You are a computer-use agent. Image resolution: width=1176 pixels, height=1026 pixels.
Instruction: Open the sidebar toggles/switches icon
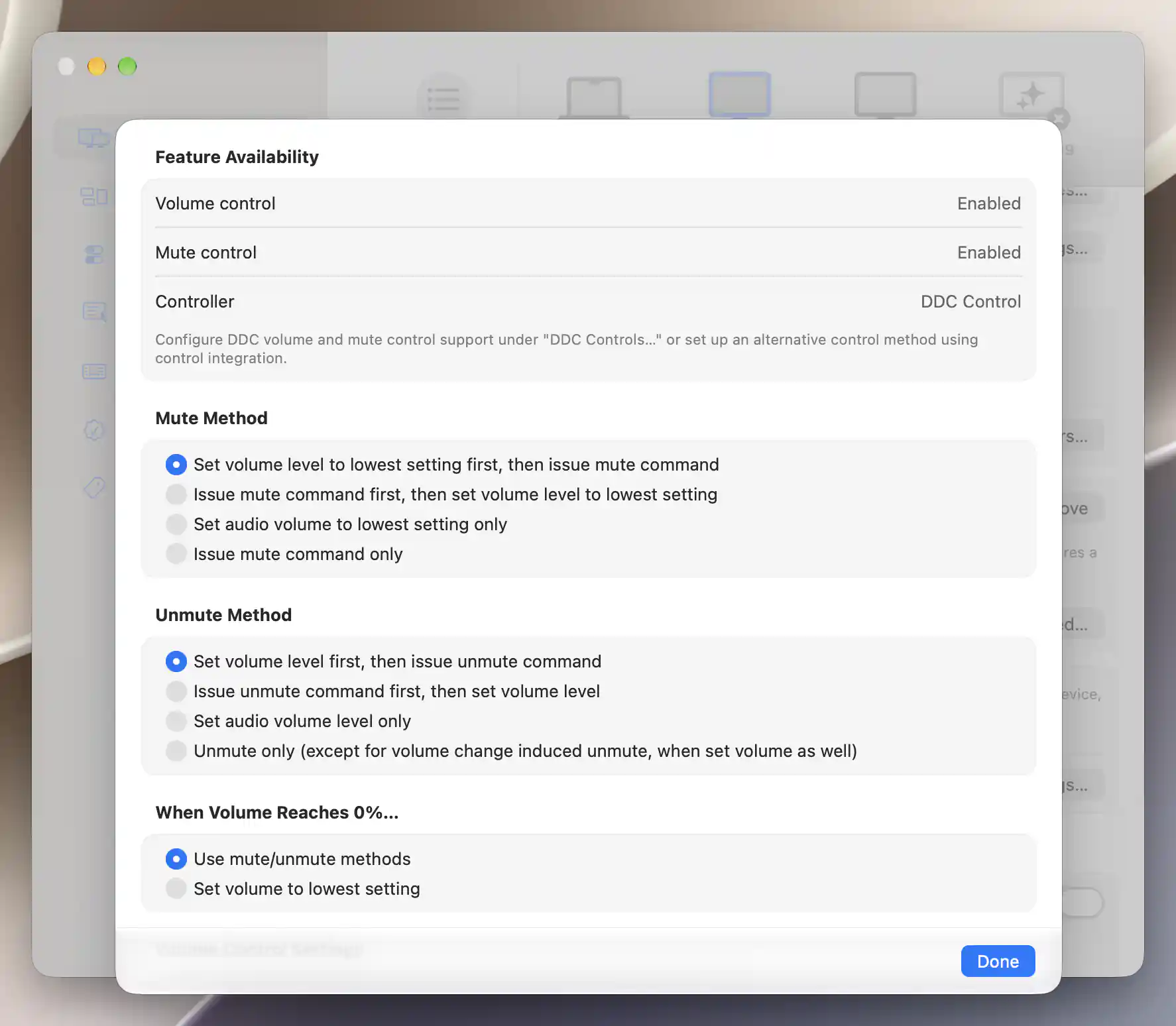(x=94, y=255)
